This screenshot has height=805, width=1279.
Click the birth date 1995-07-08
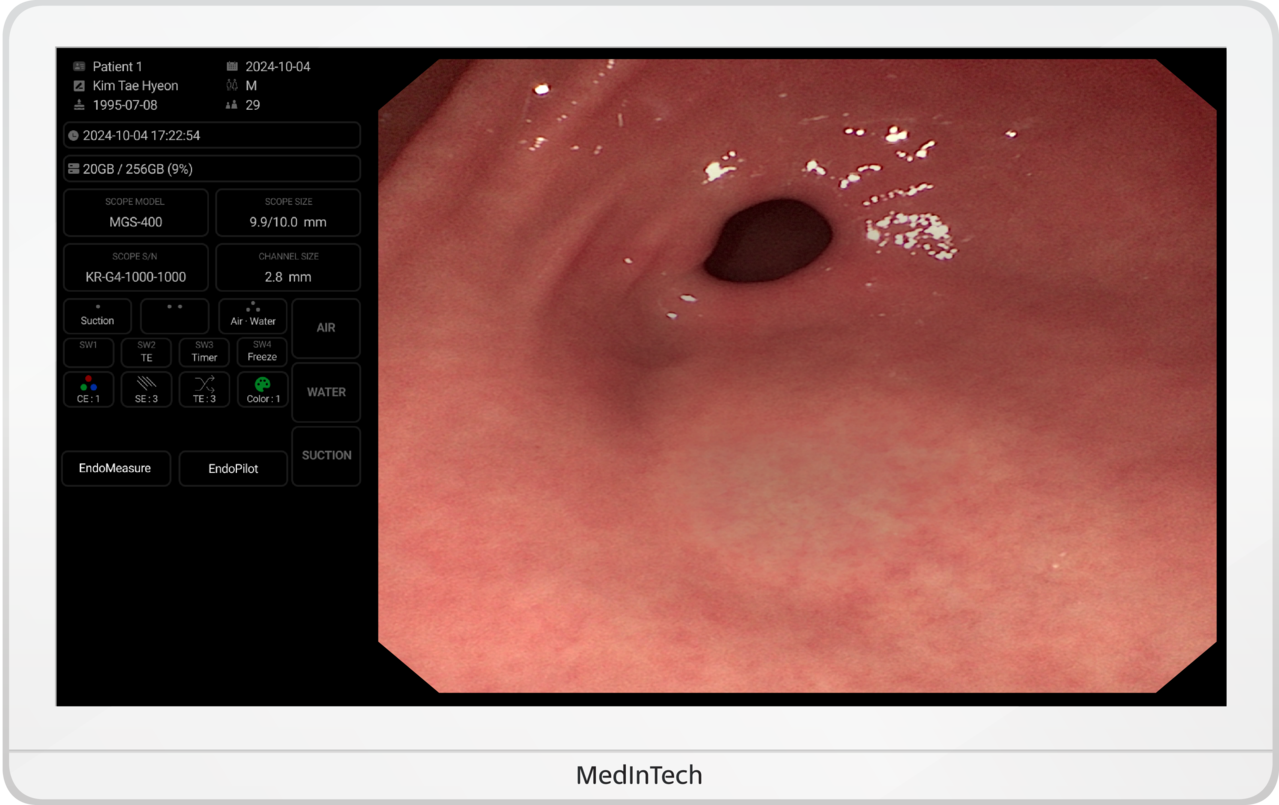(x=125, y=105)
